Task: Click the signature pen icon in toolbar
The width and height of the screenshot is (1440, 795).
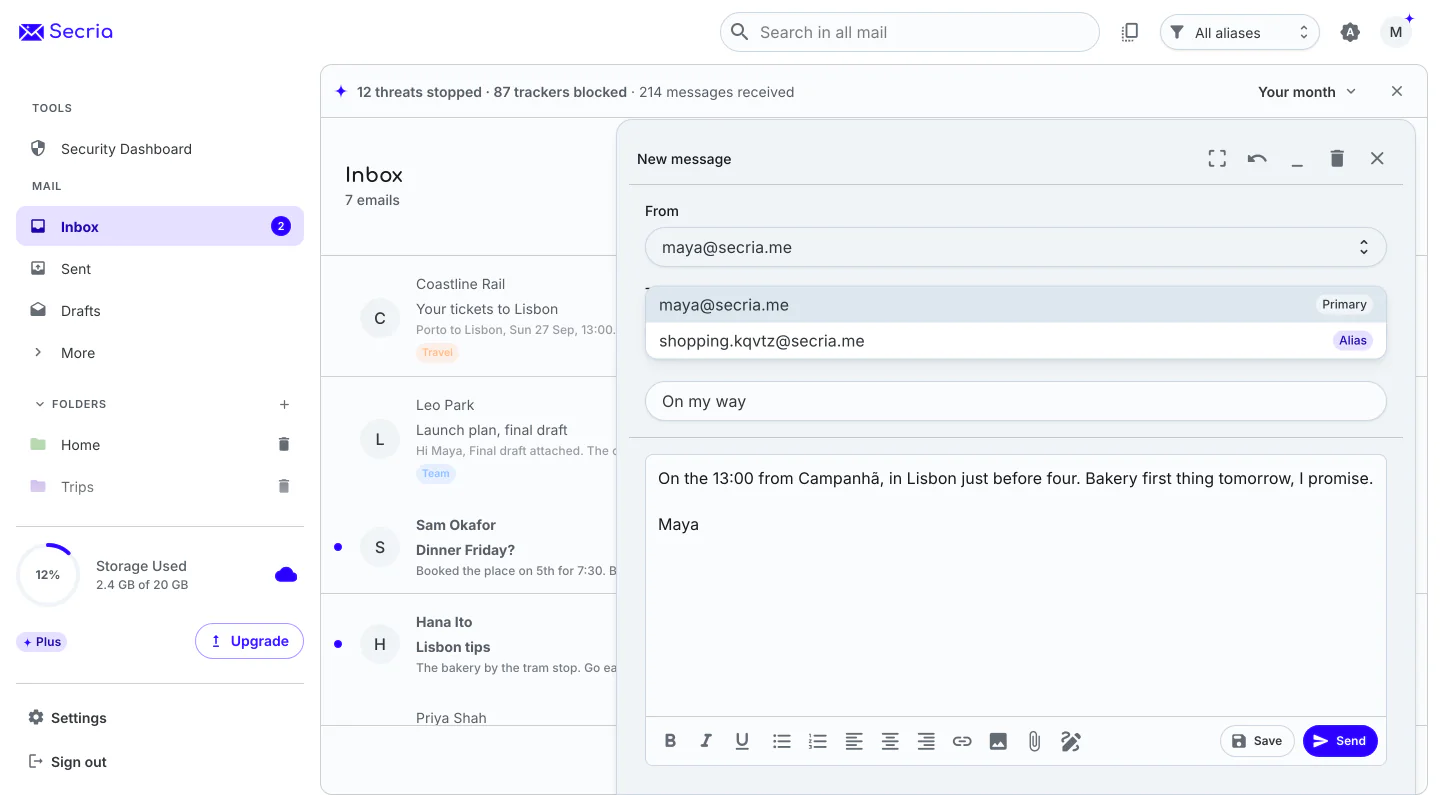Action: pyautogui.click(x=1071, y=741)
